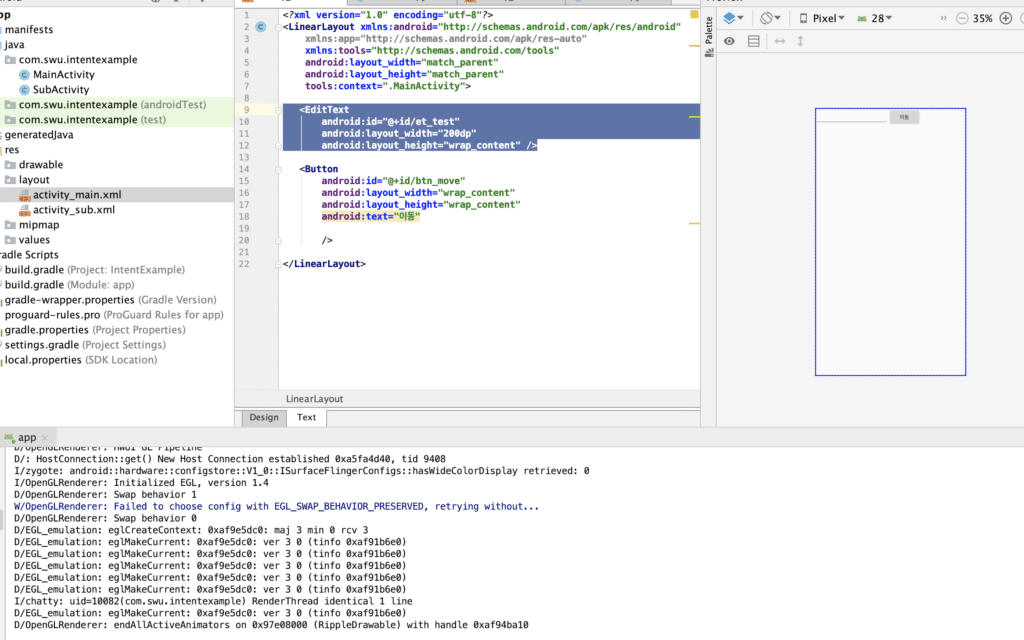Open activity_sub.xml layout file
The height and width of the screenshot is (640, 1024).
(x=74, y=210)
